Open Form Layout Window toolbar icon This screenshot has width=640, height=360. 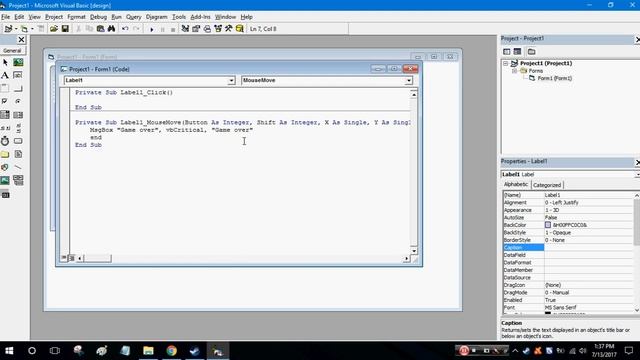(207, 29)
